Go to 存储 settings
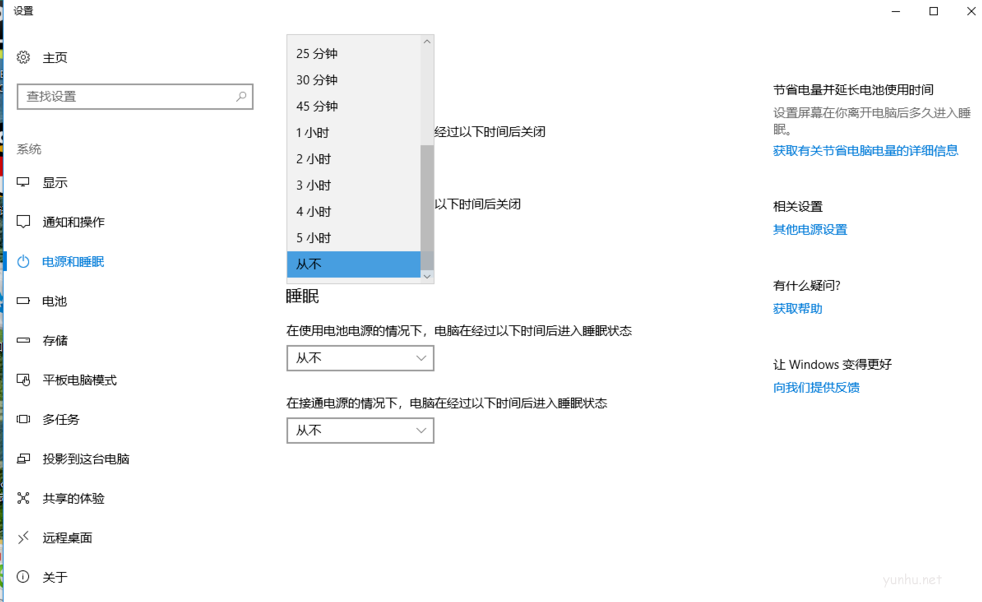The height and width of the screenshot is (602, 982). [52, 340]
